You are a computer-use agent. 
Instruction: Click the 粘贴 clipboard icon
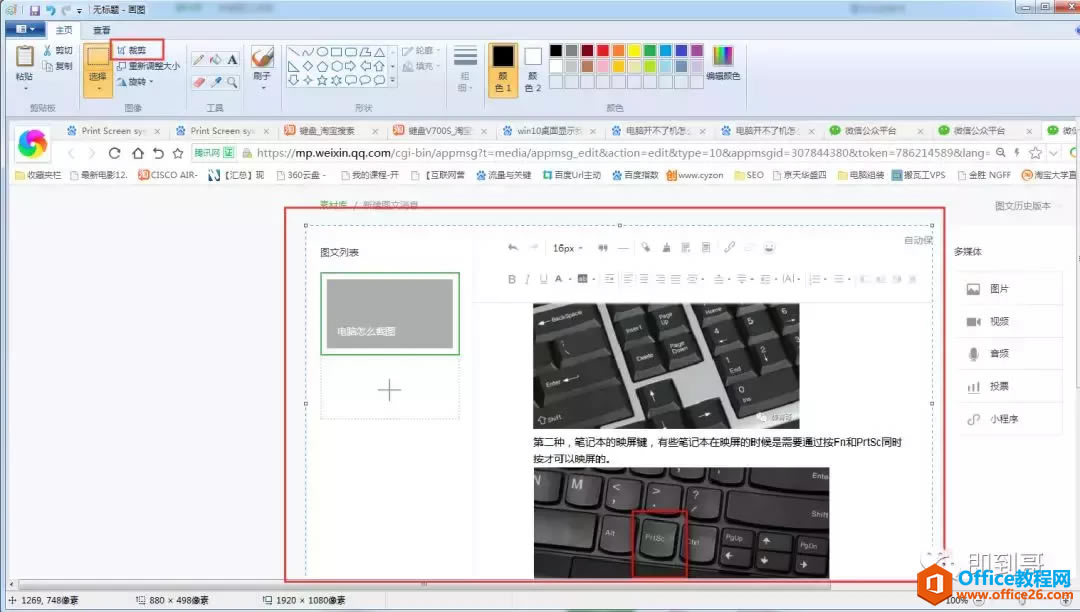click(24, 56)
